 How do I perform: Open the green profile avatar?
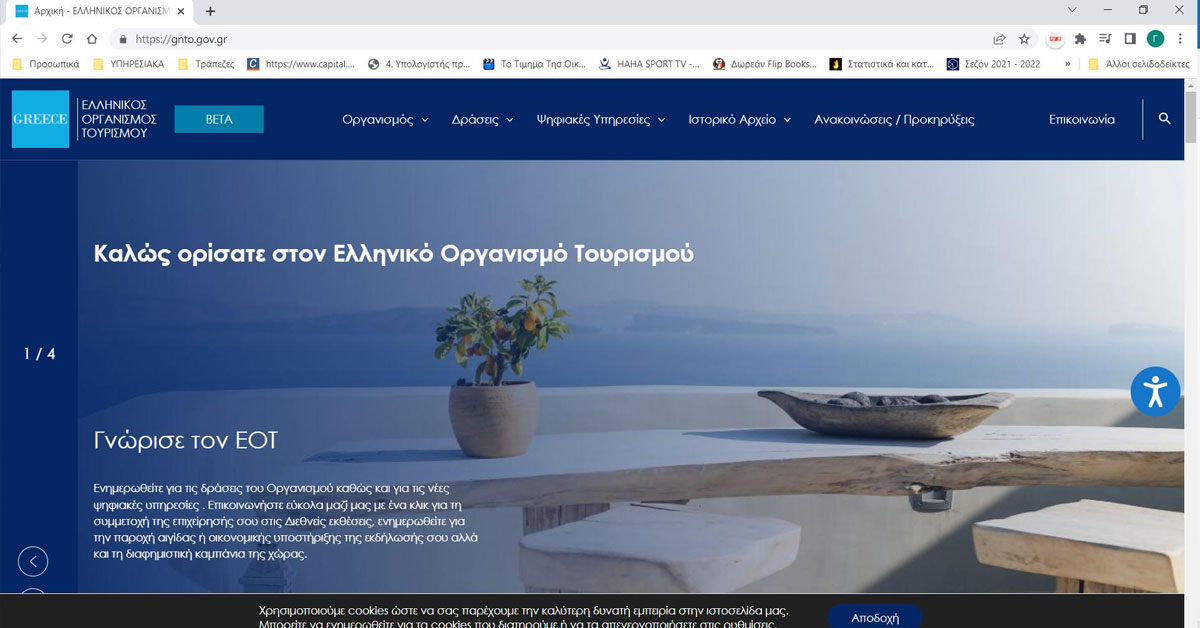[1155, 39]
